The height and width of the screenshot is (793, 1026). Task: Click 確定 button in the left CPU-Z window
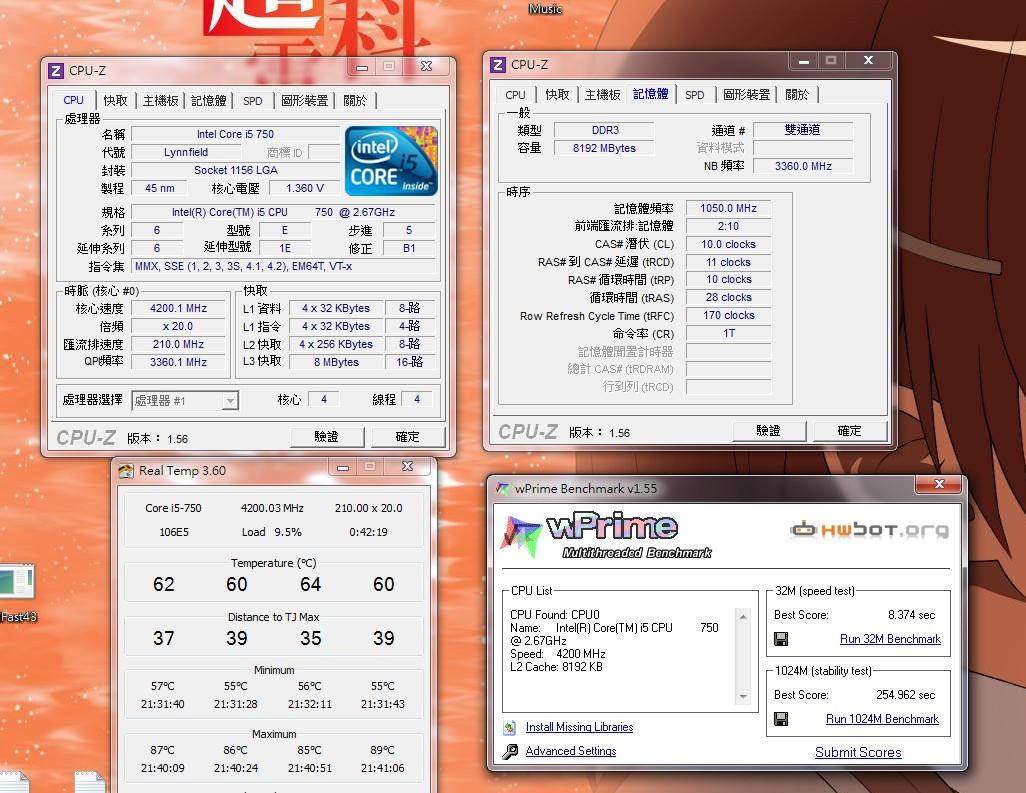(408, 436)
